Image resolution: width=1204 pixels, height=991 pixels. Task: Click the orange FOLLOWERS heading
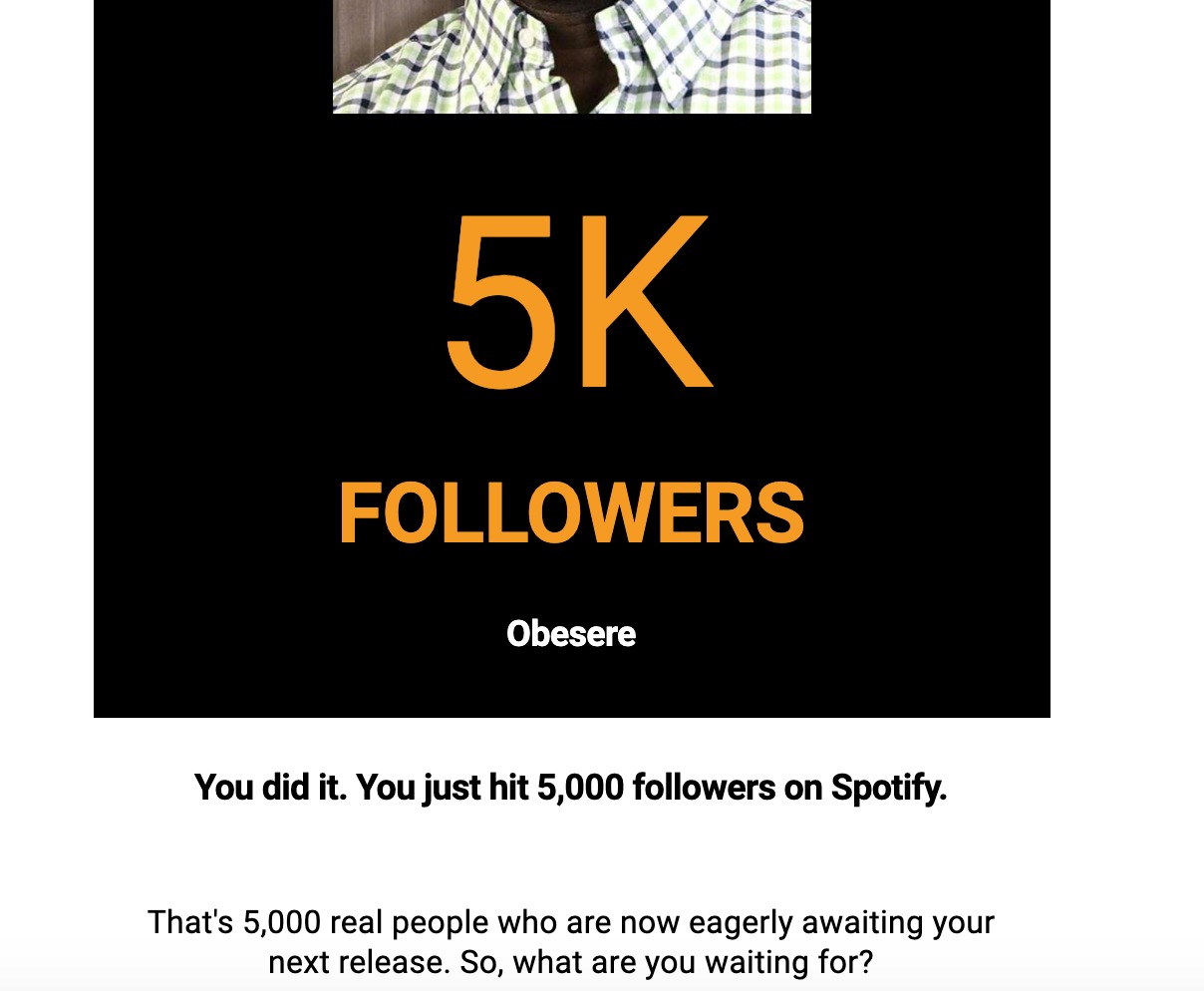571,514
